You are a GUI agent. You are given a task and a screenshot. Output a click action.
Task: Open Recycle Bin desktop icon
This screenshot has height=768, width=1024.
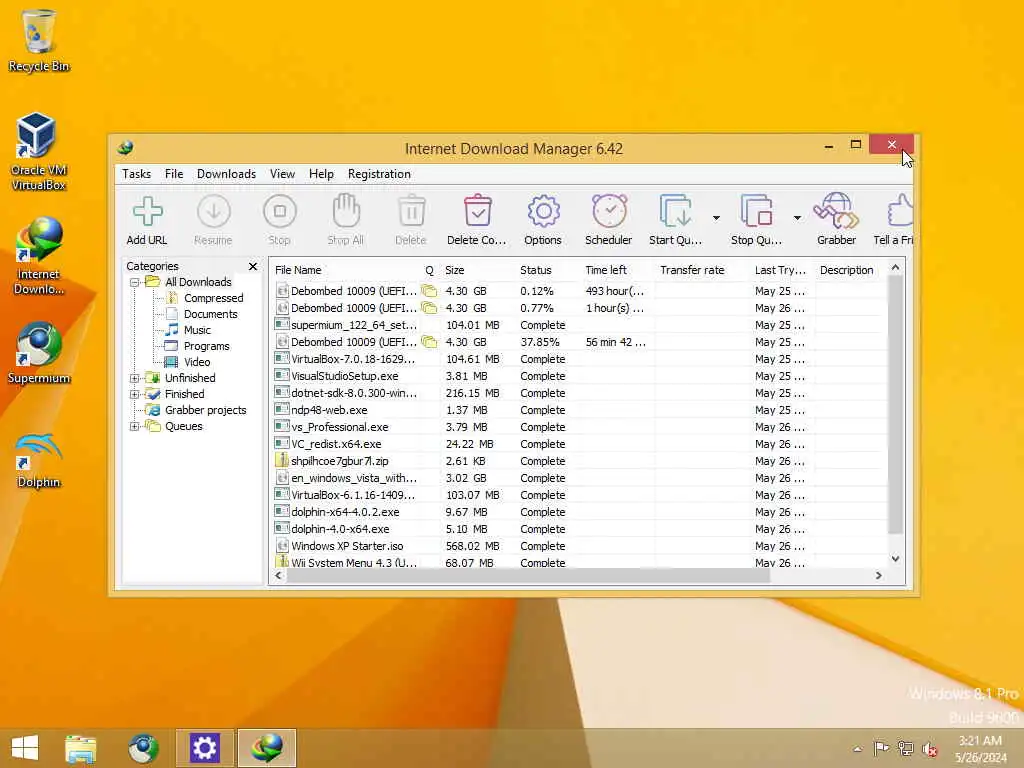[x=39, y=40]
